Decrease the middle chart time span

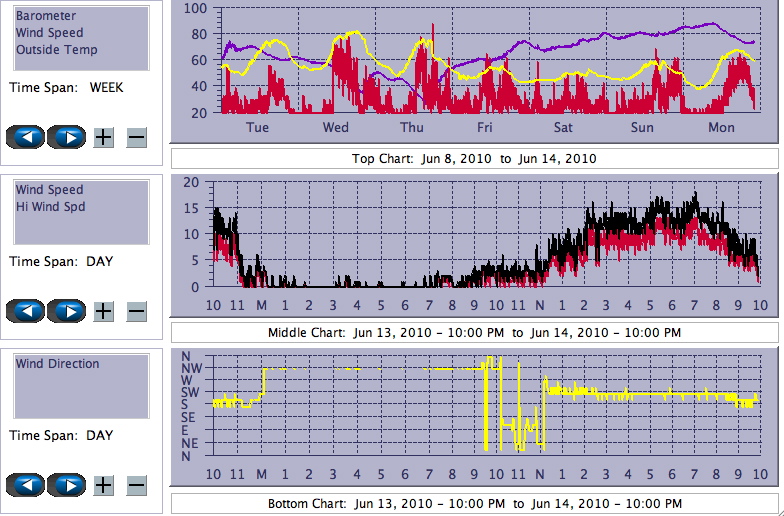(x=137, y=311)
